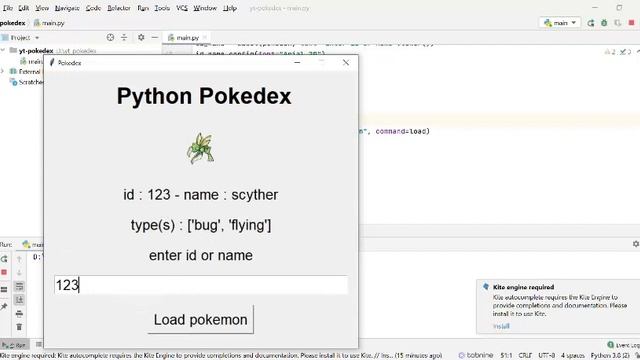Expand the External Libraries node

[x=2, y=71]
